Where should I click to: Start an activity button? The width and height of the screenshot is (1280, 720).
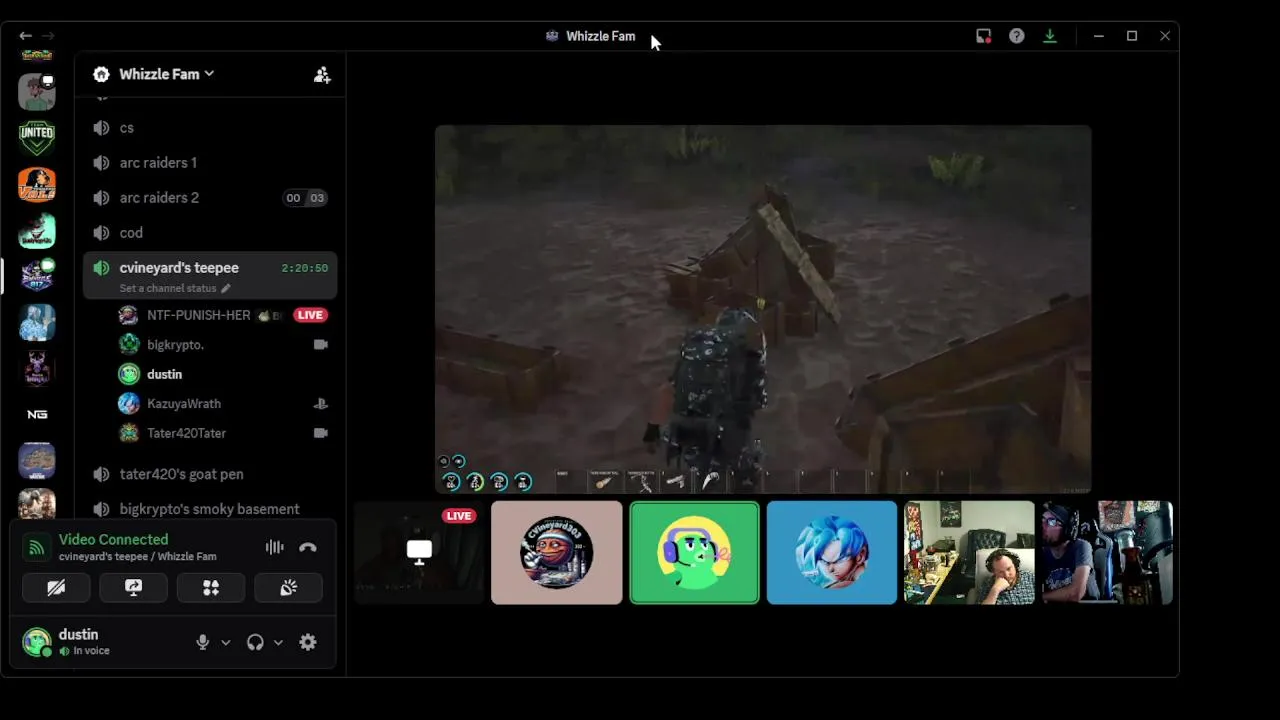tap(211, 588)
